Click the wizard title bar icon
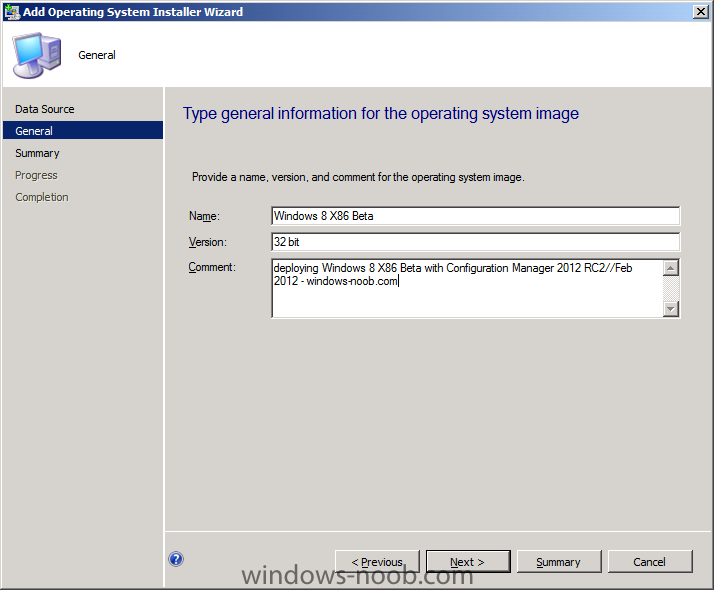 tap(12, 12)
